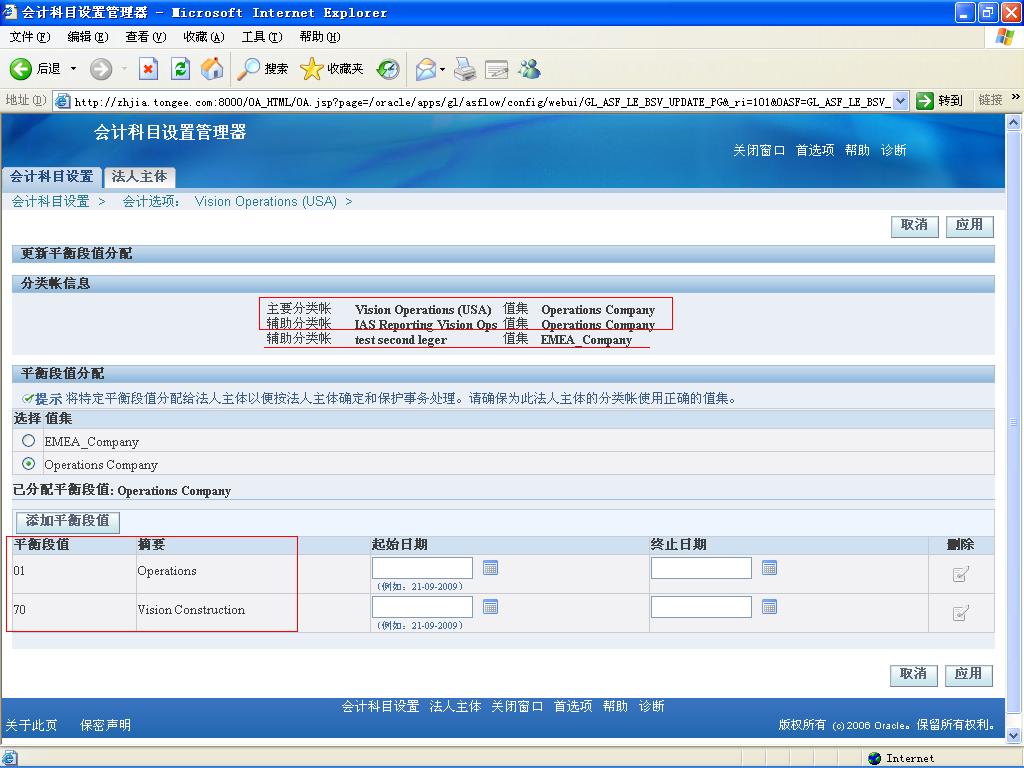The width and height of the screenshot is (1024, 768).
Task: Click the Windows flag logo in menu bar
Action: click(x=1004, y=37)
